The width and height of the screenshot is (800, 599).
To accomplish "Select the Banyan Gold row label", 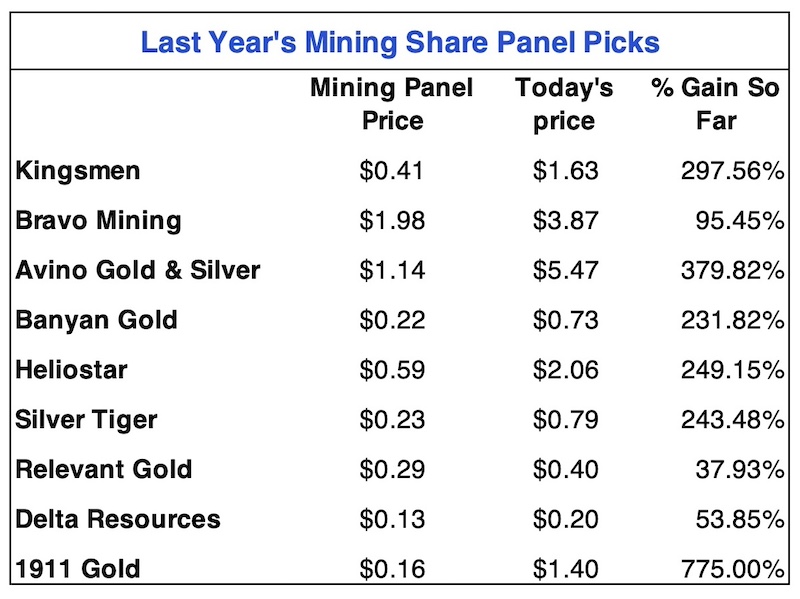I will click(96, 320).
